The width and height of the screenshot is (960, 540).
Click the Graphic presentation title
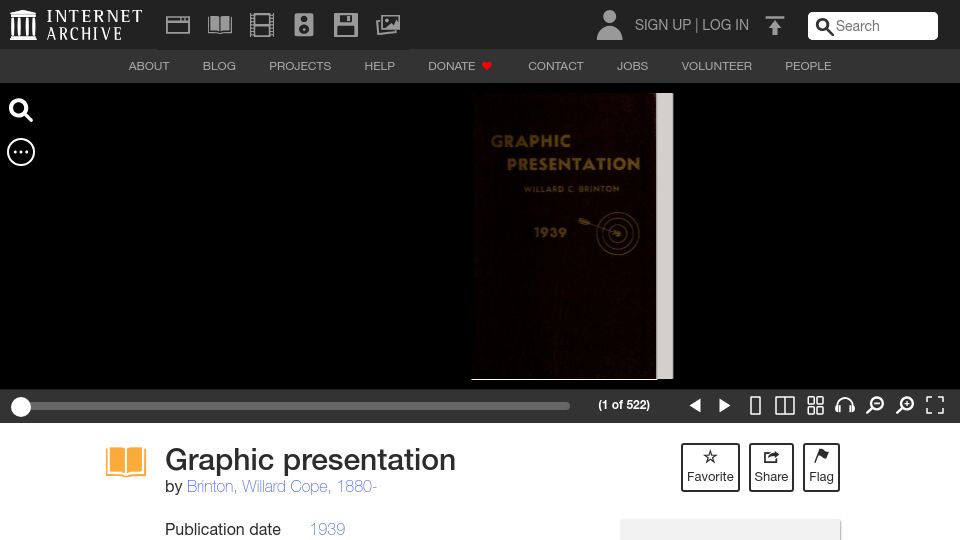point(310,460)
